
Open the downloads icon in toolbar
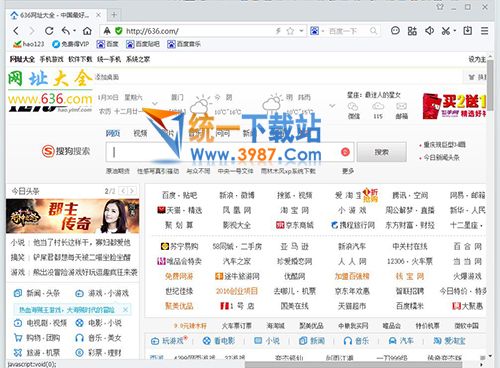468,31
